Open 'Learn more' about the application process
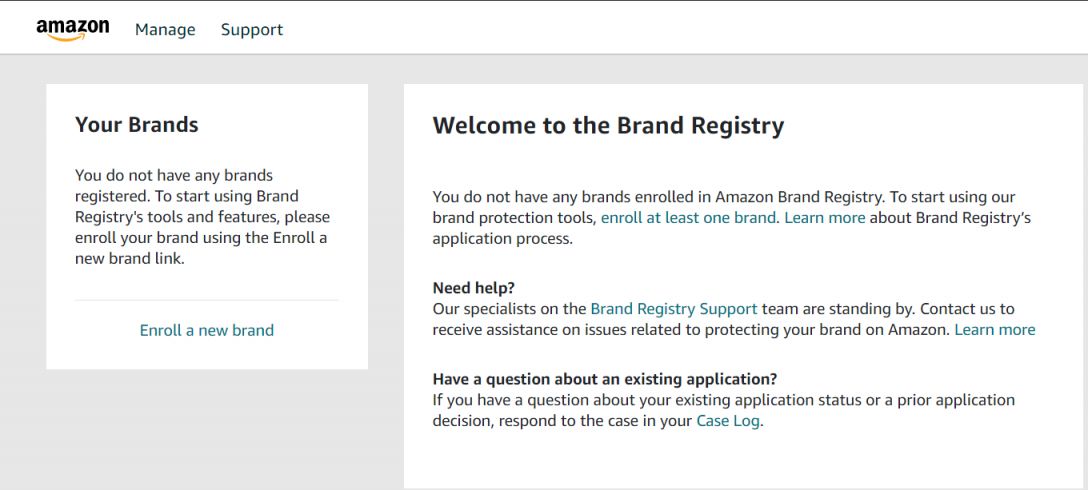This screenshot has height=490, width=1088. [x=824, y=218]
